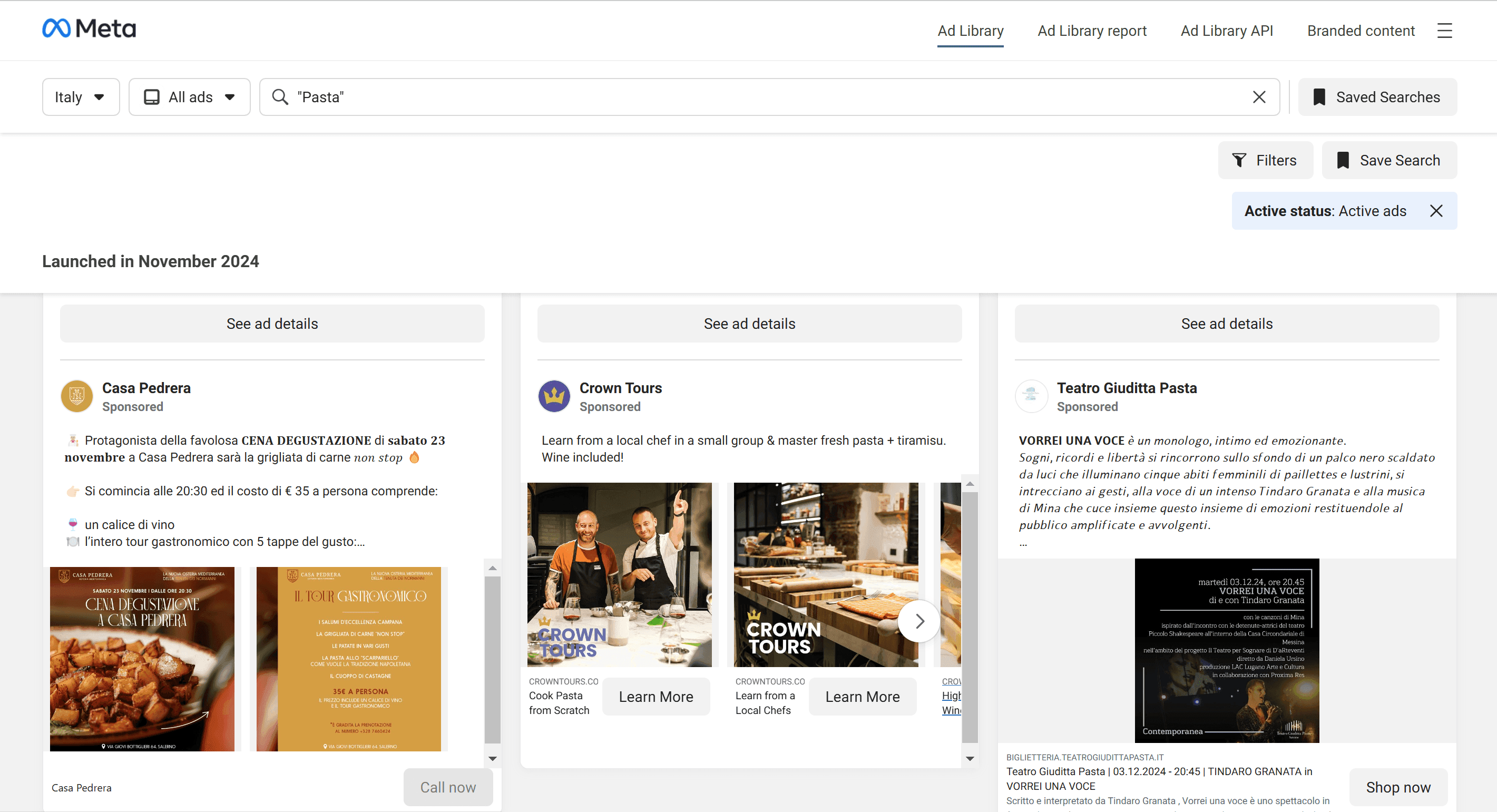Click Crown Tours scroll up arrow
Screen dimensions: 1497x812
tap(970, 484)
